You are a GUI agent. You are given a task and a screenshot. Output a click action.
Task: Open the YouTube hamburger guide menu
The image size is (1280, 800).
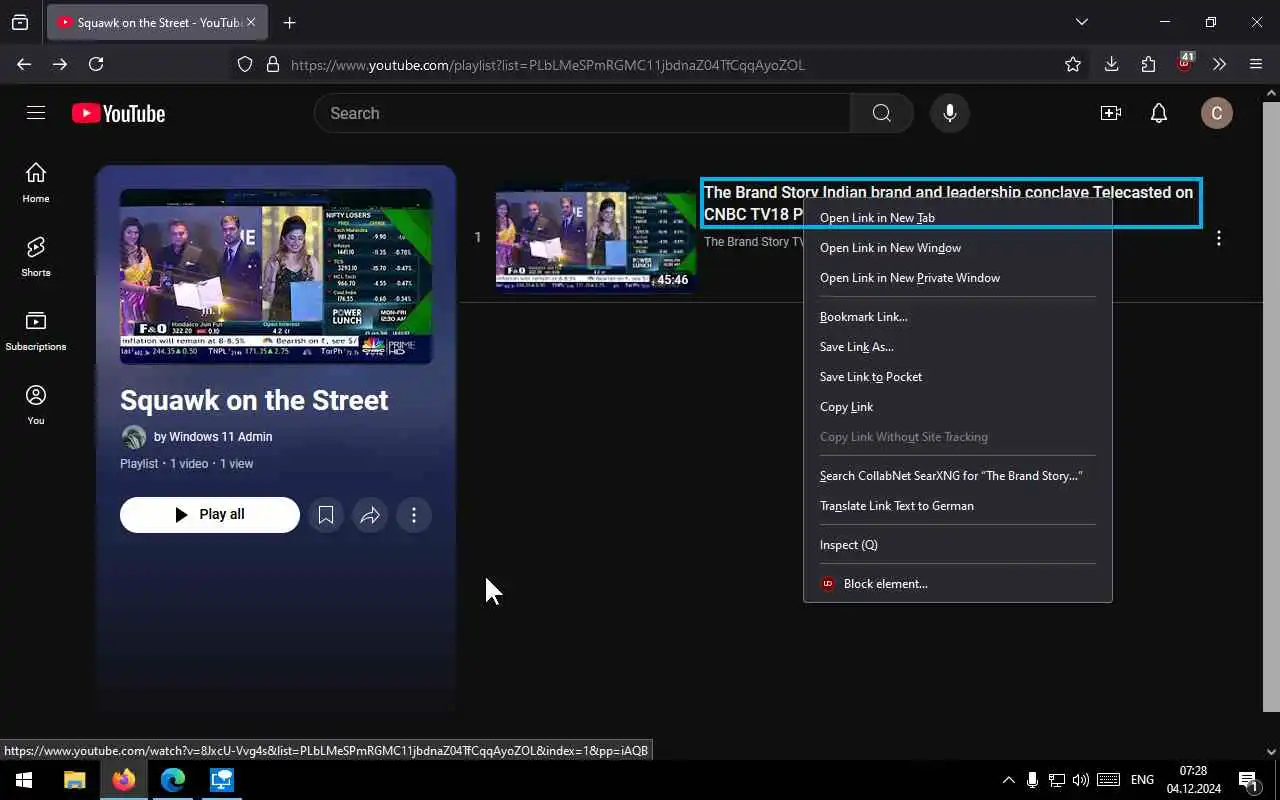point(36,113)
